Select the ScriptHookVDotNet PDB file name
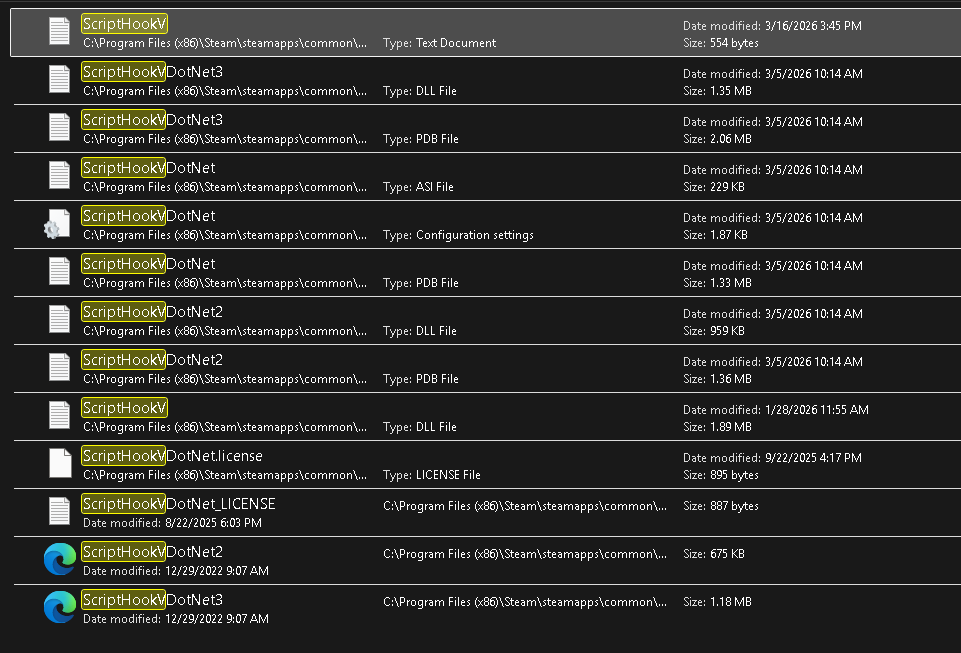Image resolution: width=961 pixels, height=653 pixels. 149,264
